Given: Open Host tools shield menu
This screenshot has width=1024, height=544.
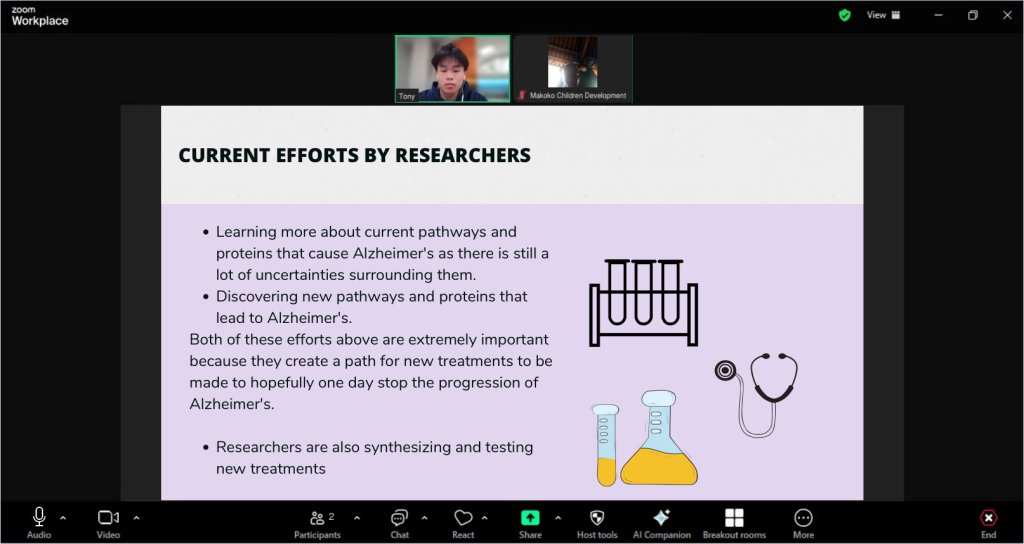Looking at the screenshot, I should (597, 524).
